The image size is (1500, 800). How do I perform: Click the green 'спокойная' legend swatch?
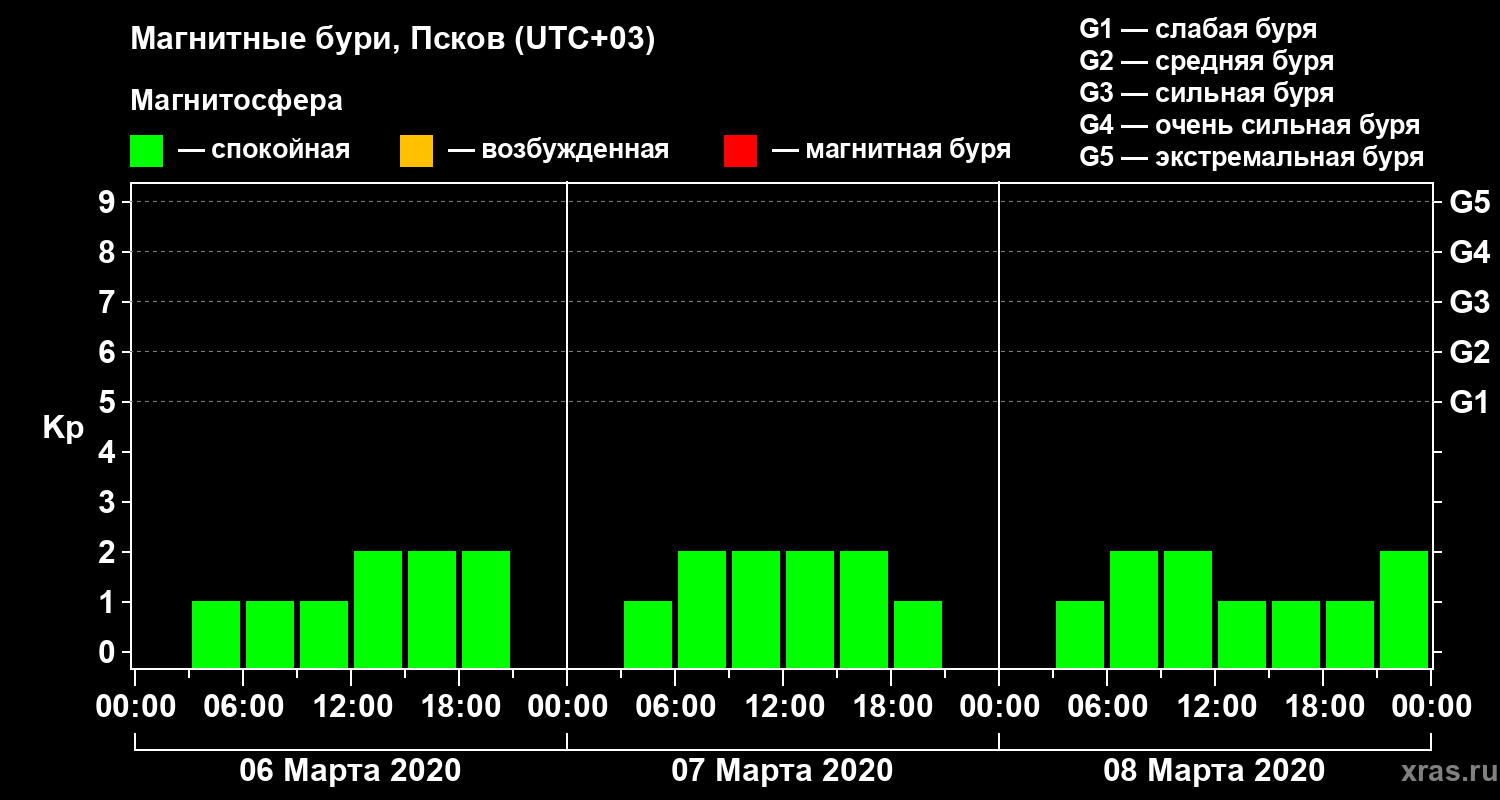click(146, 151)
